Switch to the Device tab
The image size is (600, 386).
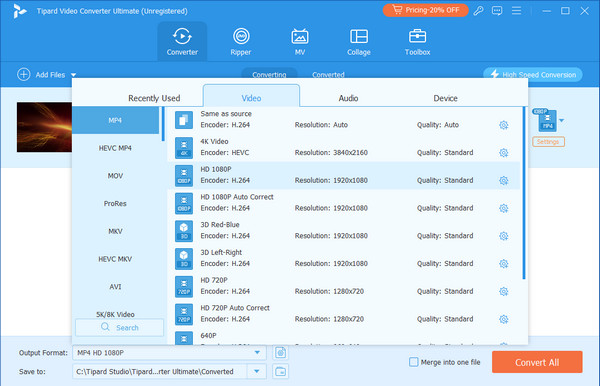(445, 98)
